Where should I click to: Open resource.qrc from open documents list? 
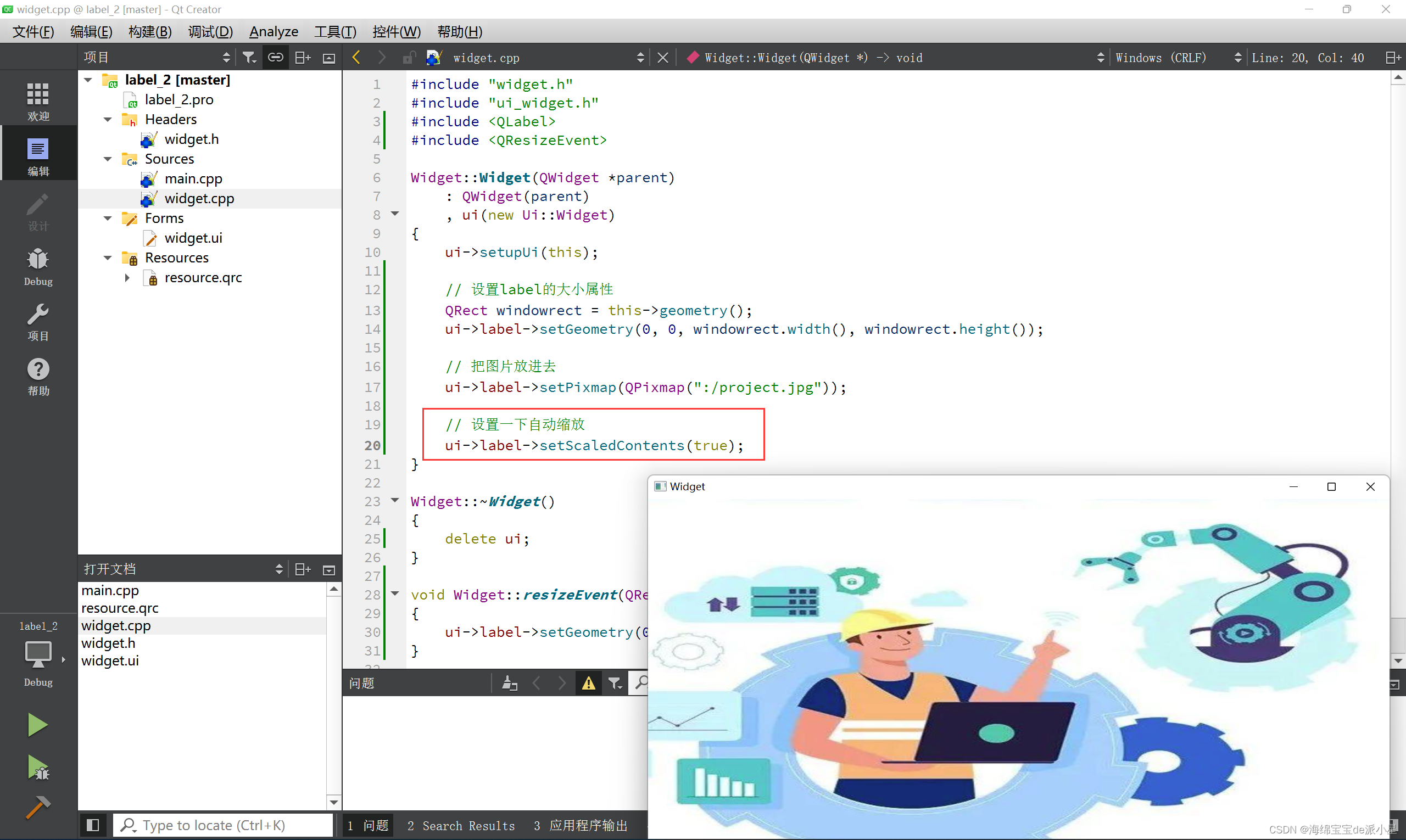pos(120,608)
